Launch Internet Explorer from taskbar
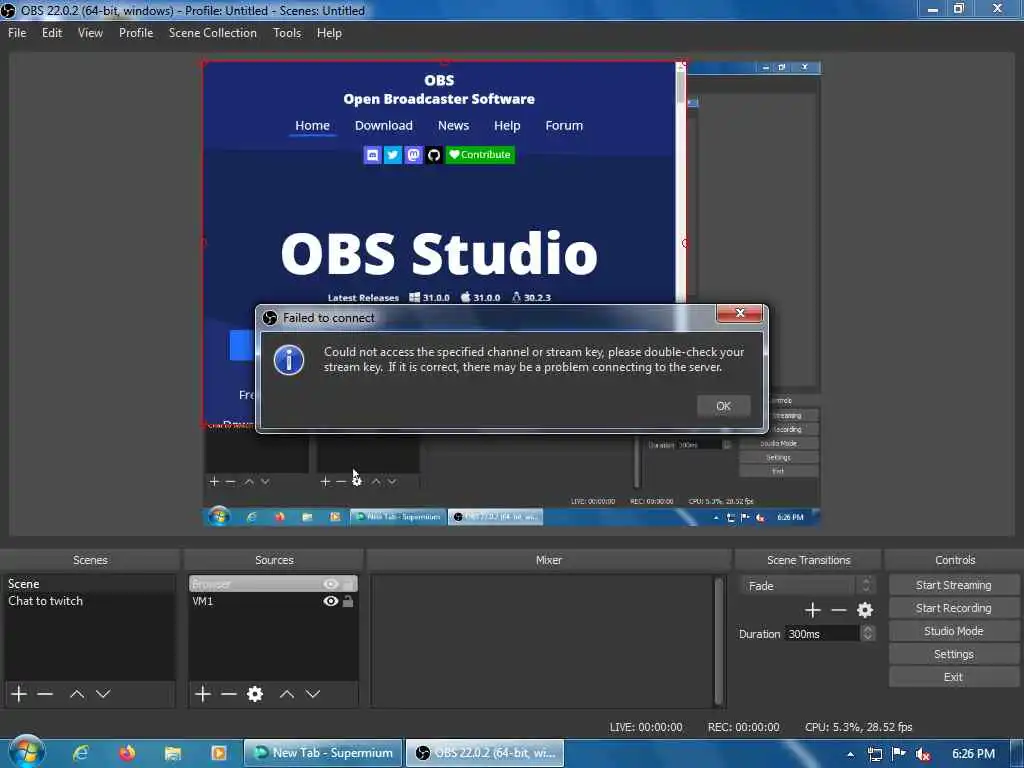This screenshot has width=1024, height=768. point(80,753)
